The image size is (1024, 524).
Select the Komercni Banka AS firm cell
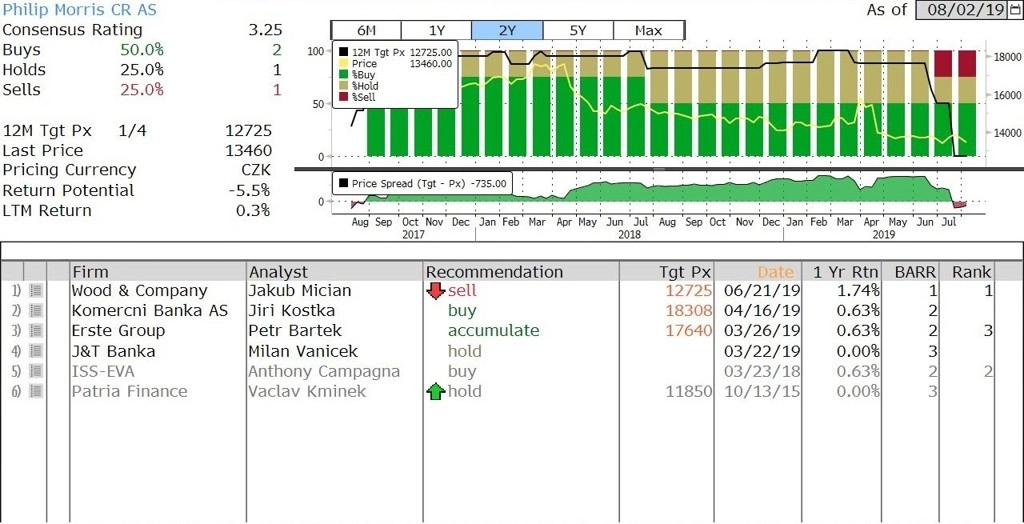tap(150, 311)
